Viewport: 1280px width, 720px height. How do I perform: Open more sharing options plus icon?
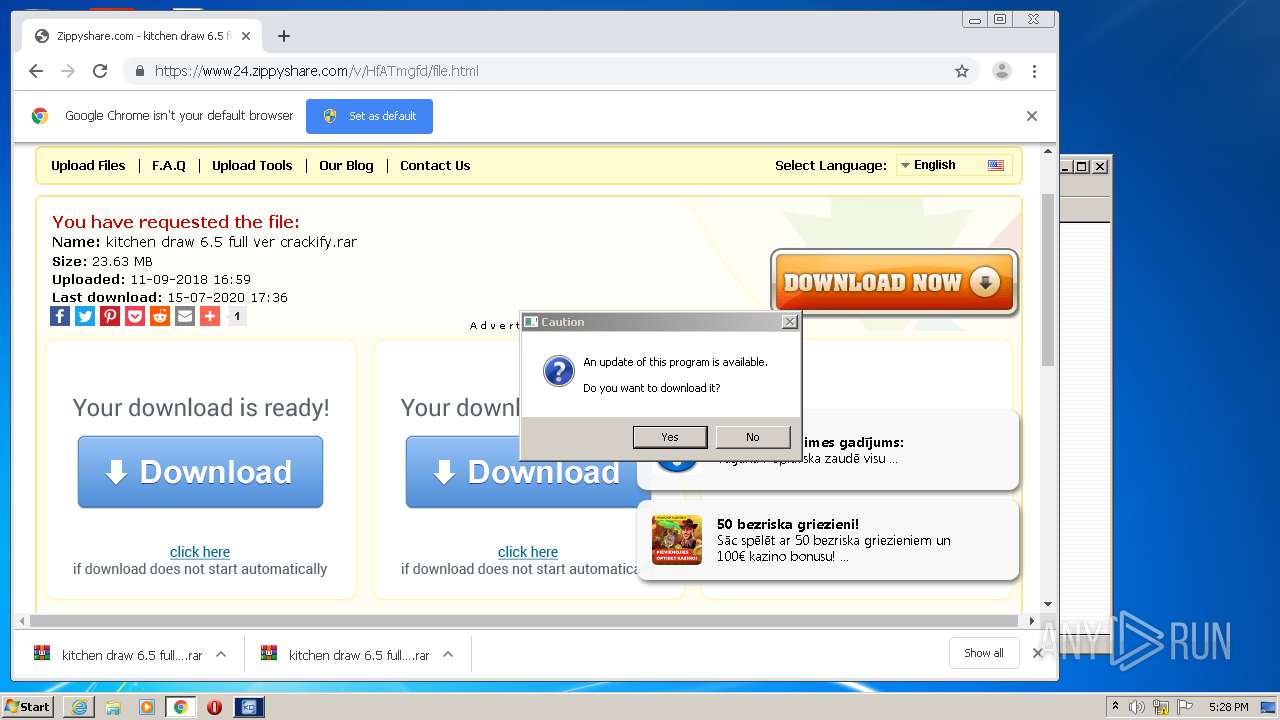coord(210,316)
